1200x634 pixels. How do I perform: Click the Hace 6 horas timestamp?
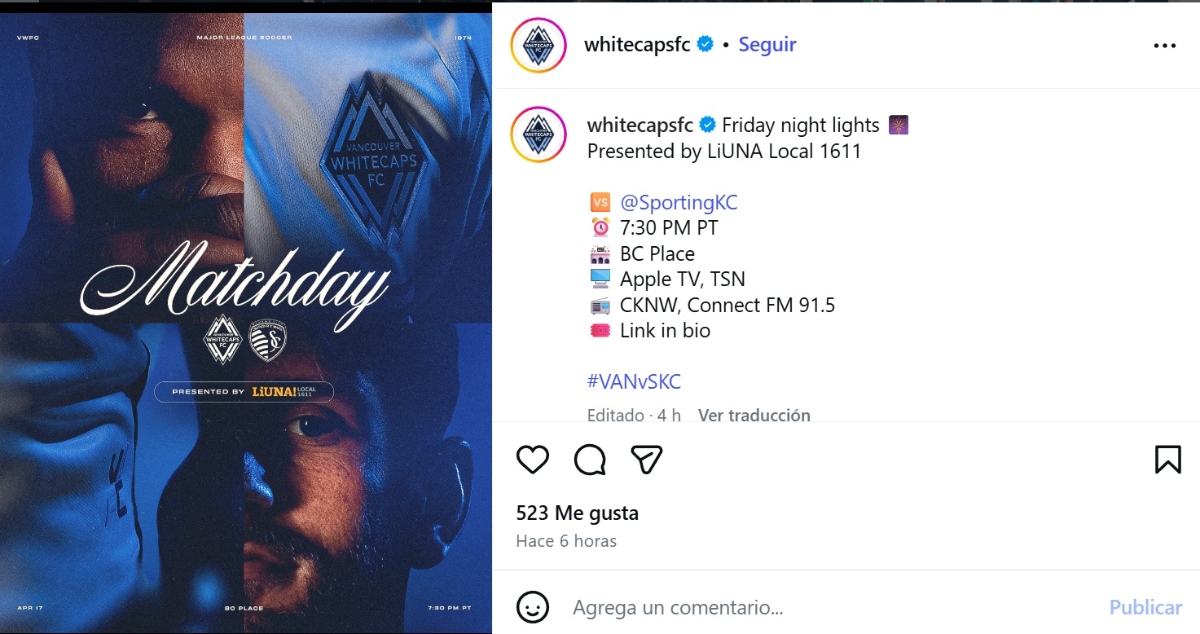tap(566, 541)
